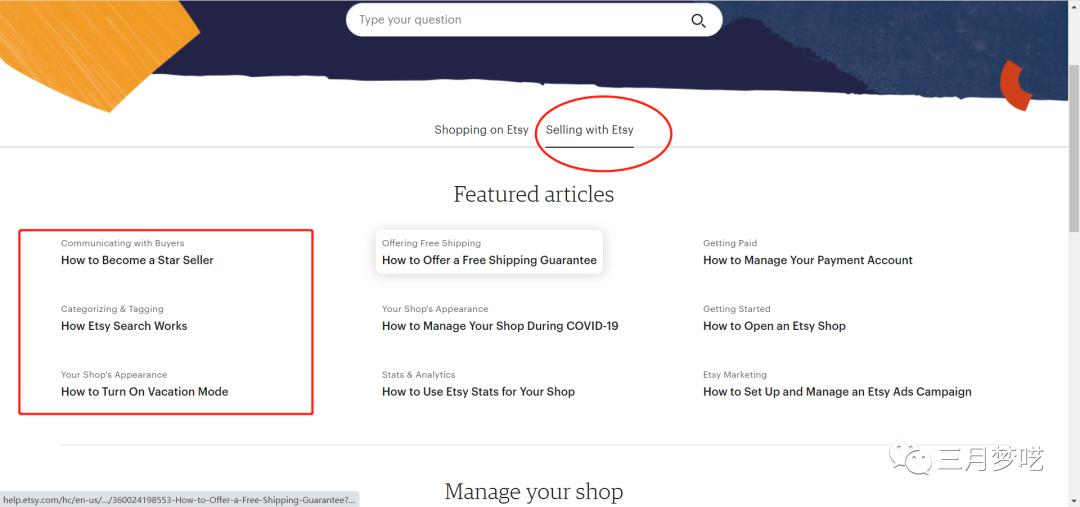Viewport: 1080px width, 507px height.
Task: Open 'How to Use Etsy Stats for Your Shop'
Action: click(x=478, y=392)
